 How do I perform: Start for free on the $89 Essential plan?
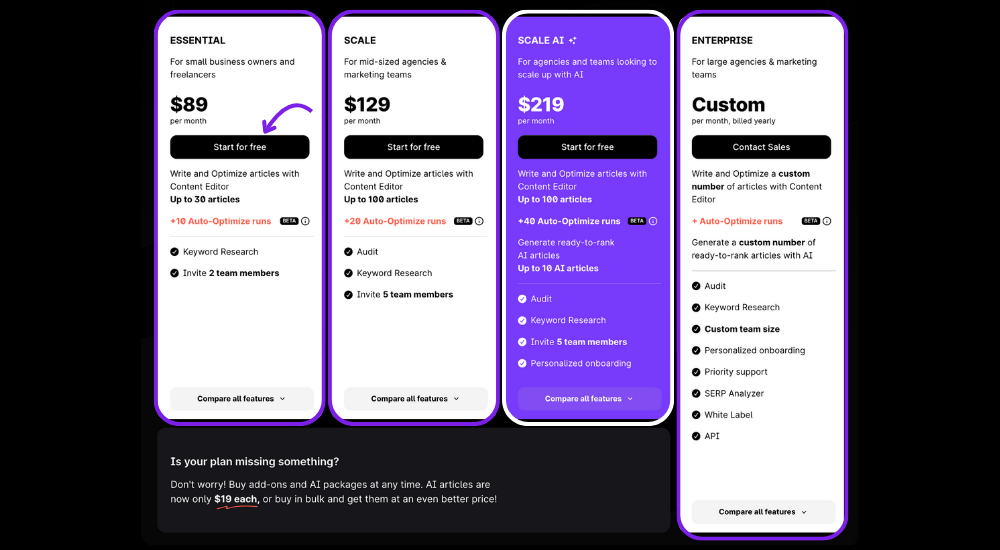(x=240, y=147)
